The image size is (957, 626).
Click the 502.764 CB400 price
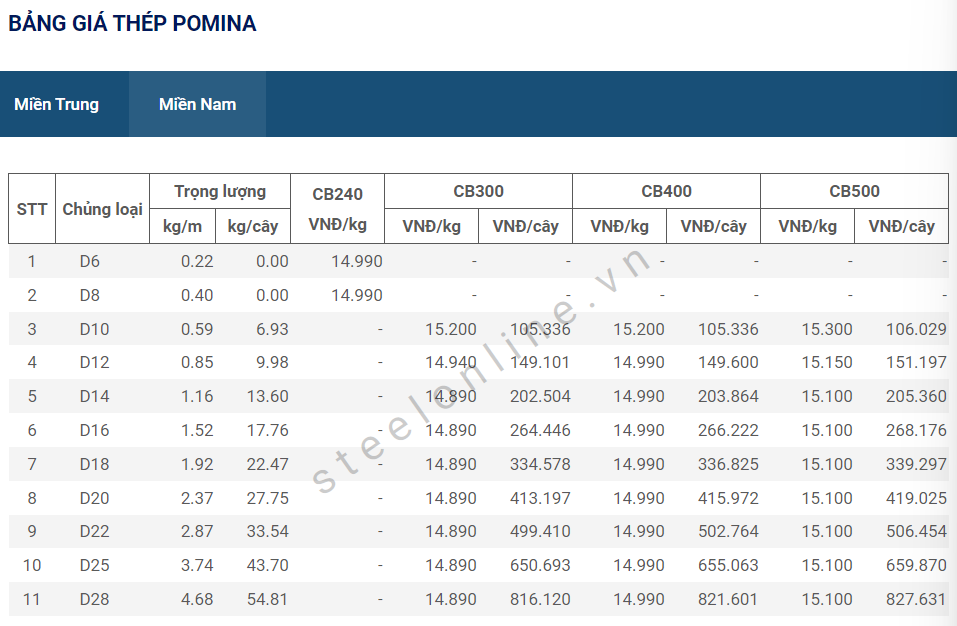click(x=728, y=531)
